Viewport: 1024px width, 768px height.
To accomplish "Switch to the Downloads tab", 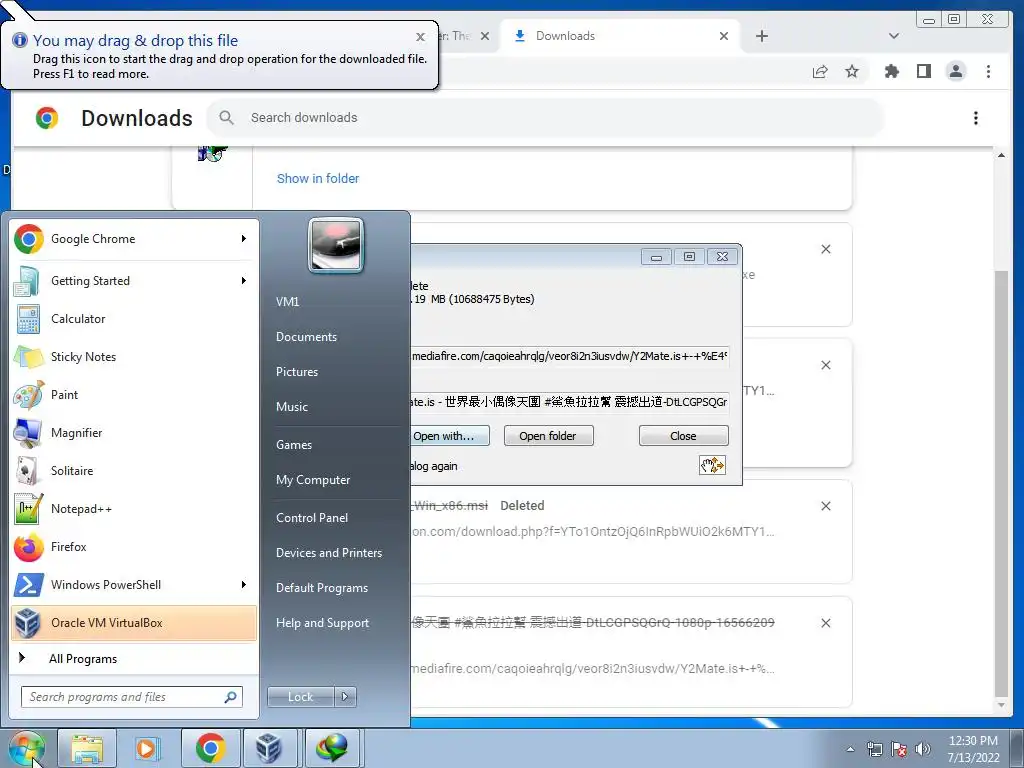I will pyautogui.click(x=621, y=36).
